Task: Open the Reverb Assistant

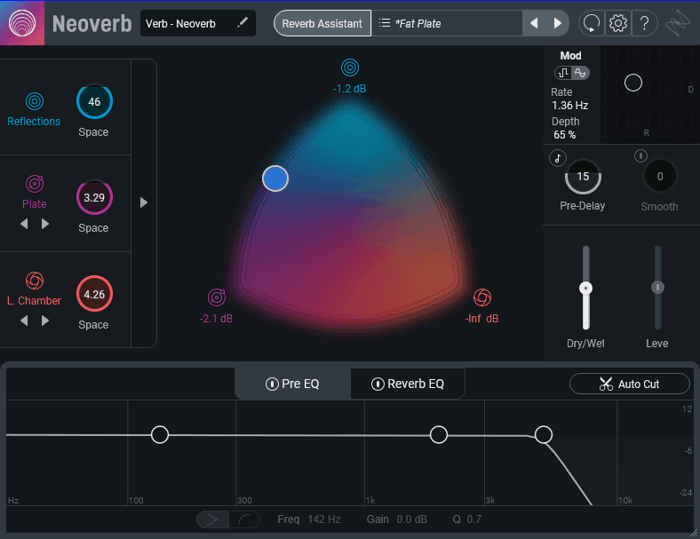Action: click(x=322, y=23)
